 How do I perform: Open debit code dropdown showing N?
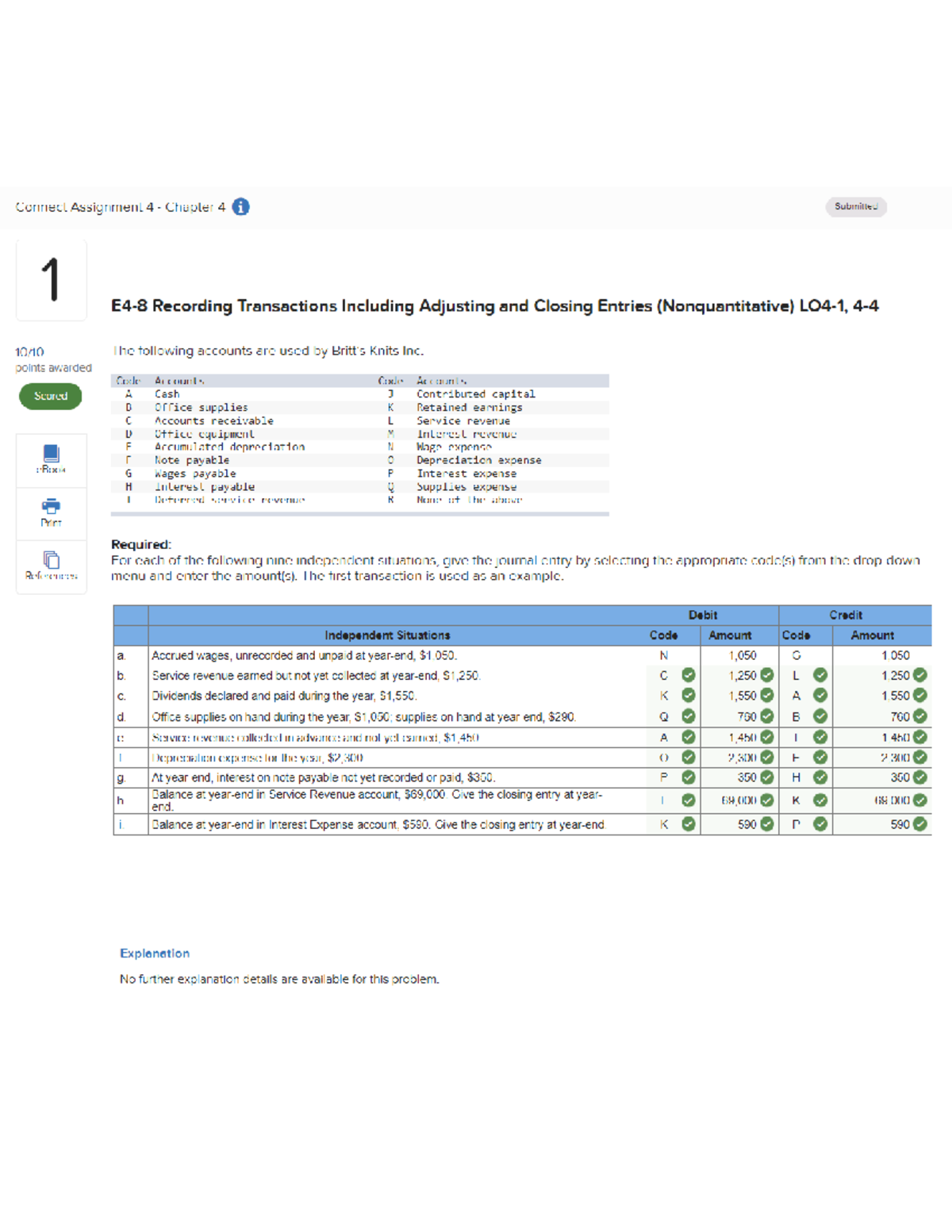click(663, 655)
